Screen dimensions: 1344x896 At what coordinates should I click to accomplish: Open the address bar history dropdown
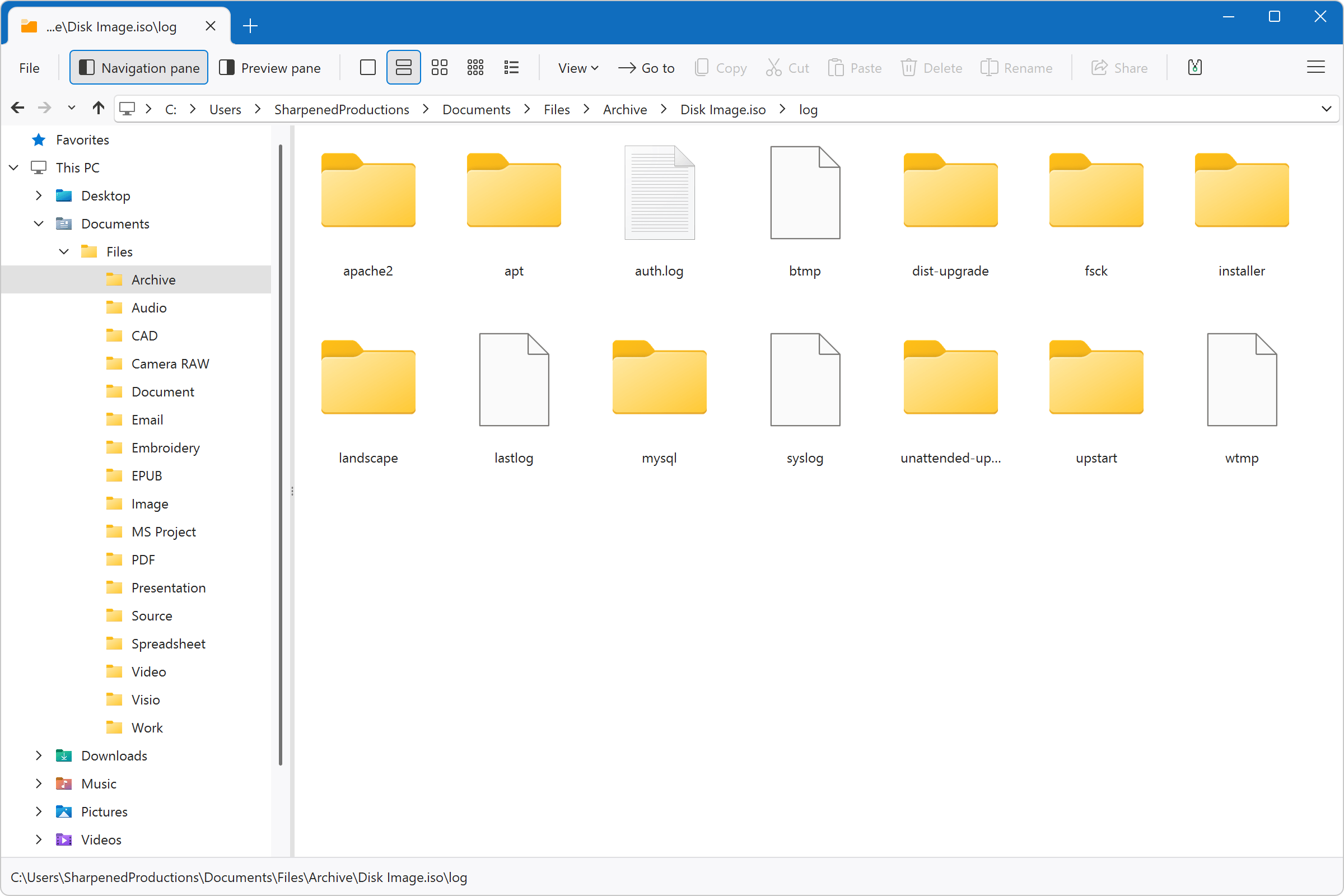(1326, 109)
